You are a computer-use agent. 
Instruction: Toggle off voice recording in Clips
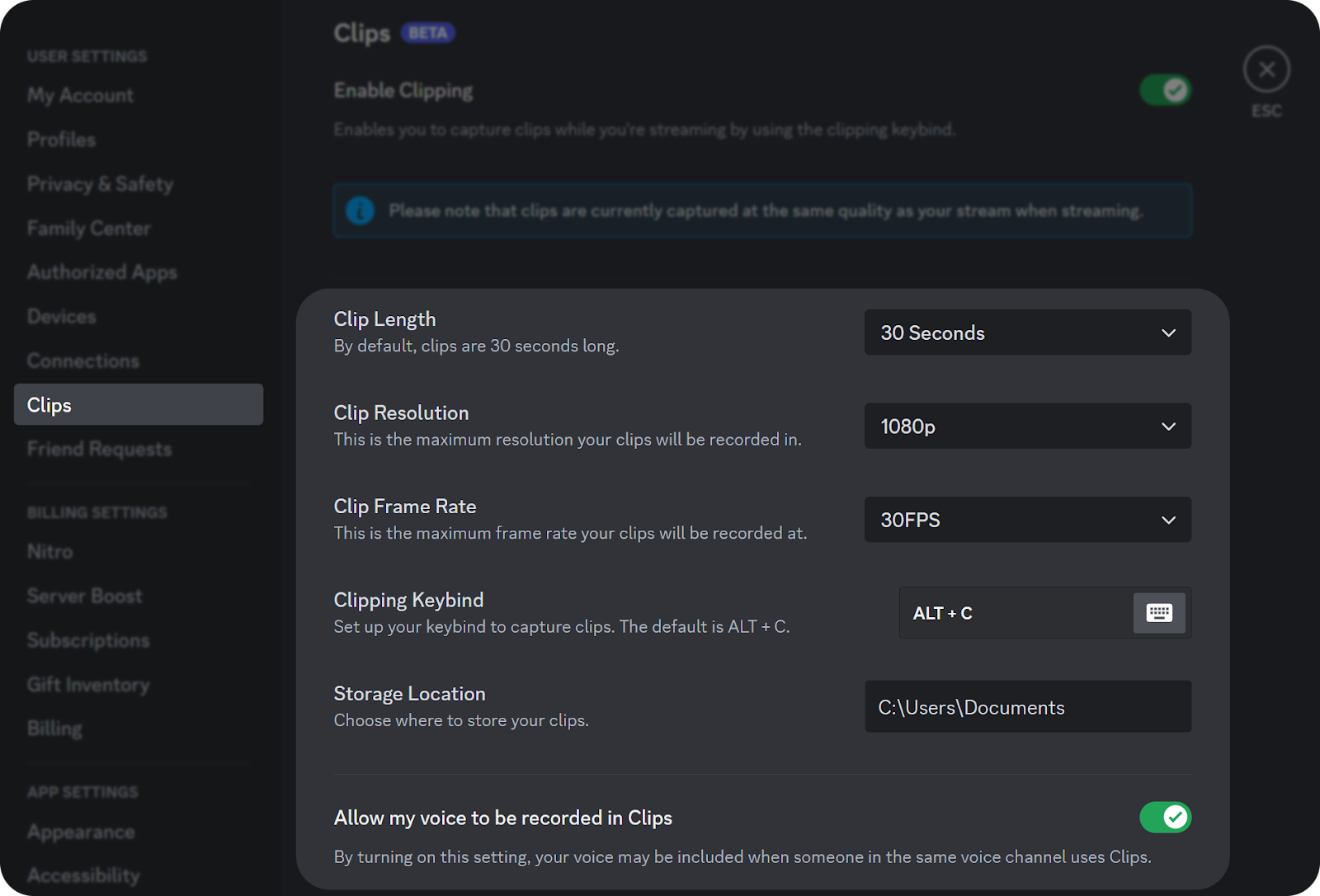pyautogui.click(x=1165, y=818)
